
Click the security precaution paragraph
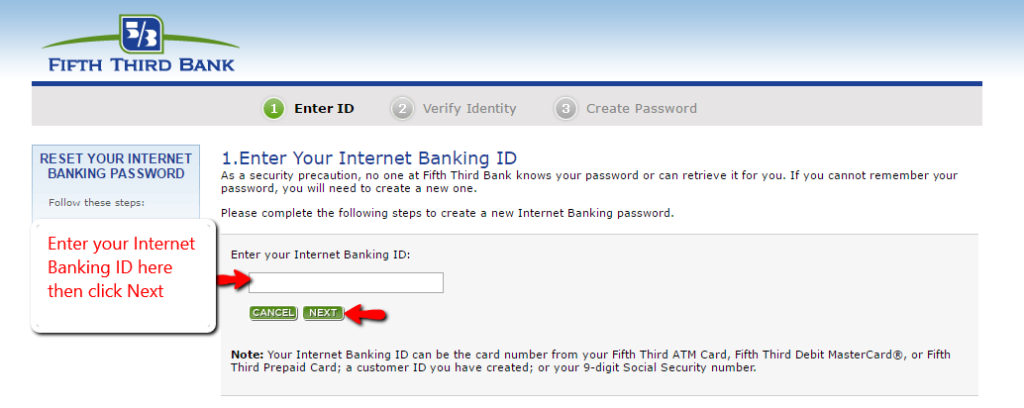coord(589,182)
